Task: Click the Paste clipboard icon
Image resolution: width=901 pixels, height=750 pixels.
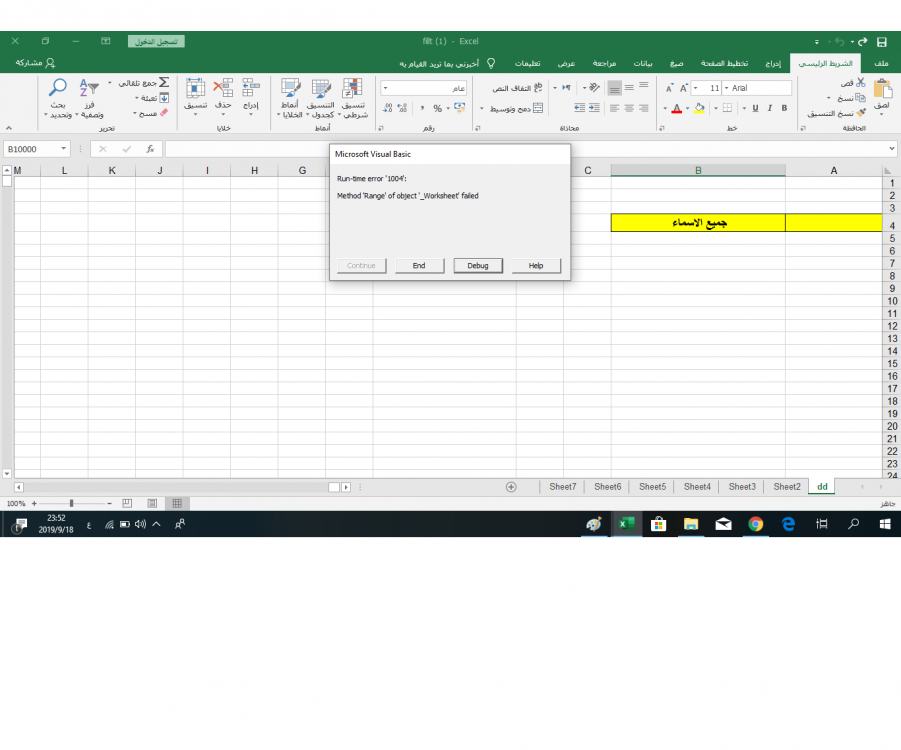Action: pyautogui.click(x=882, y=90)
